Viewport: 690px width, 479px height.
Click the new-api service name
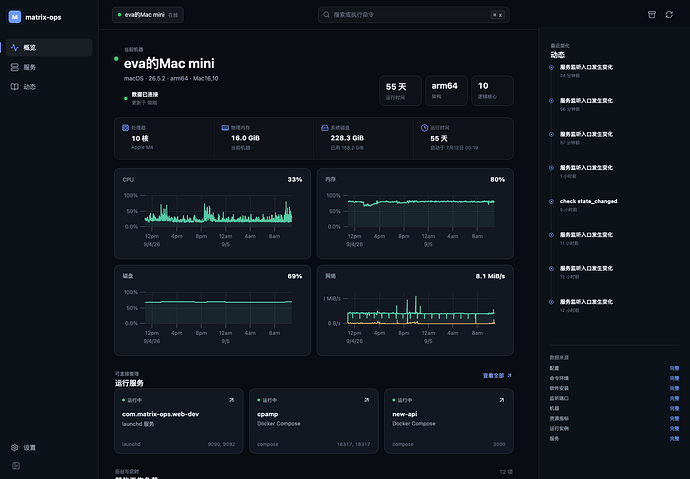point(405,414)
